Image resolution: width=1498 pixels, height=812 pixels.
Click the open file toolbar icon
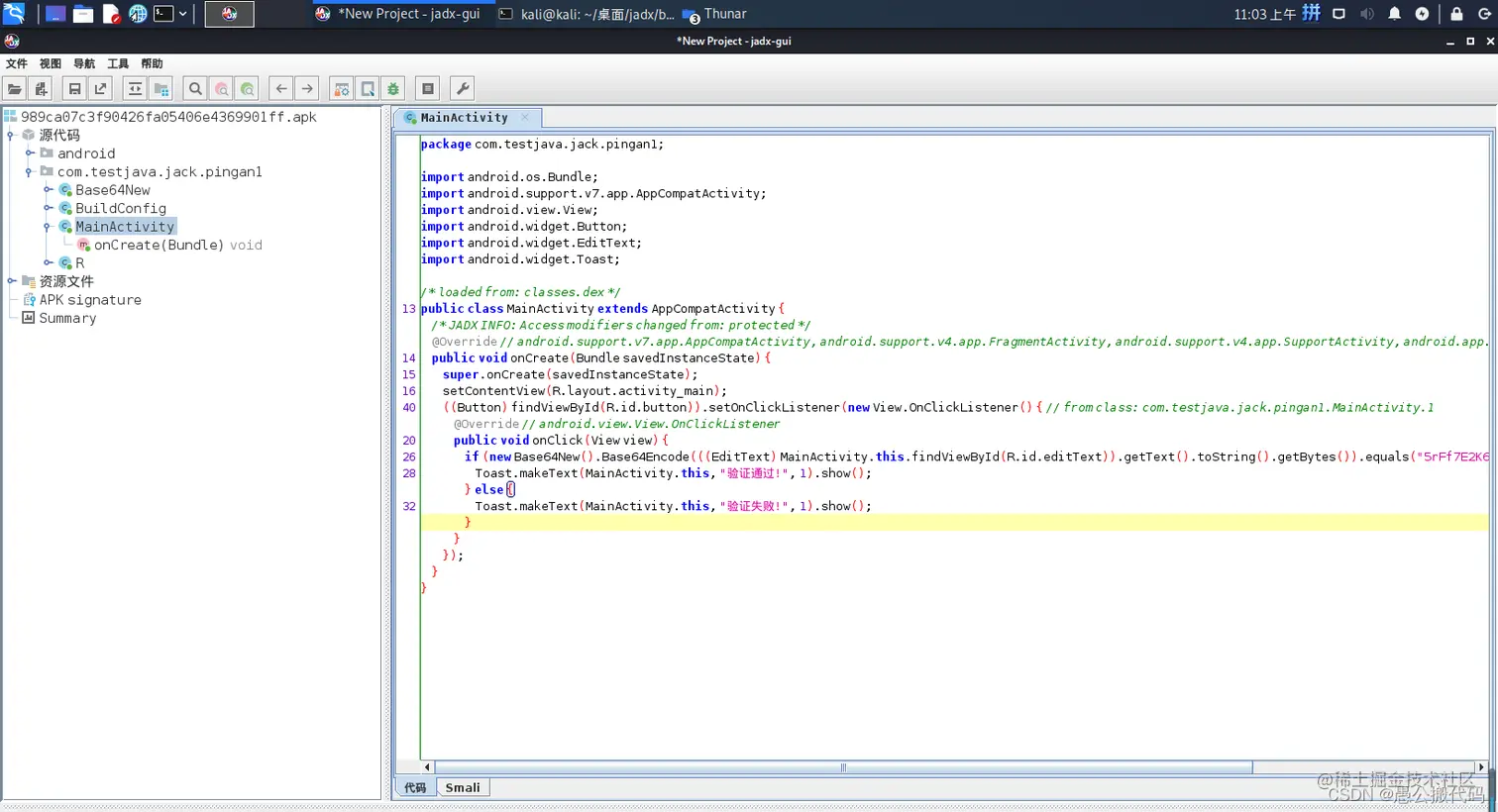tap(15, 89)
